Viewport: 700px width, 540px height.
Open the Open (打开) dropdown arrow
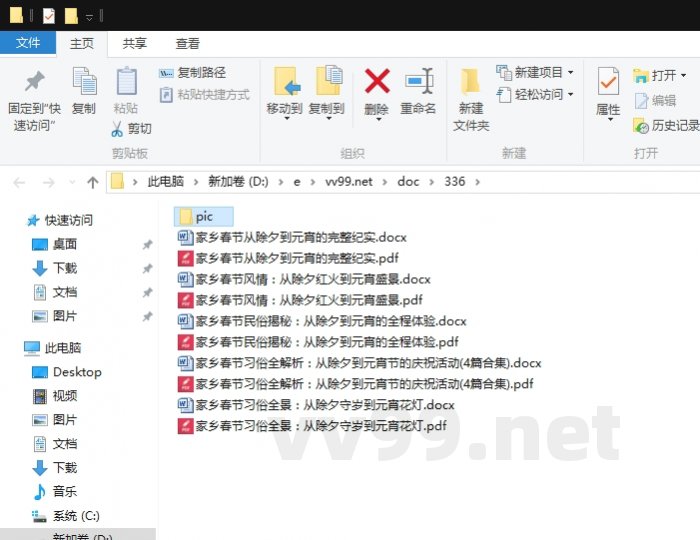coord(683,75)
